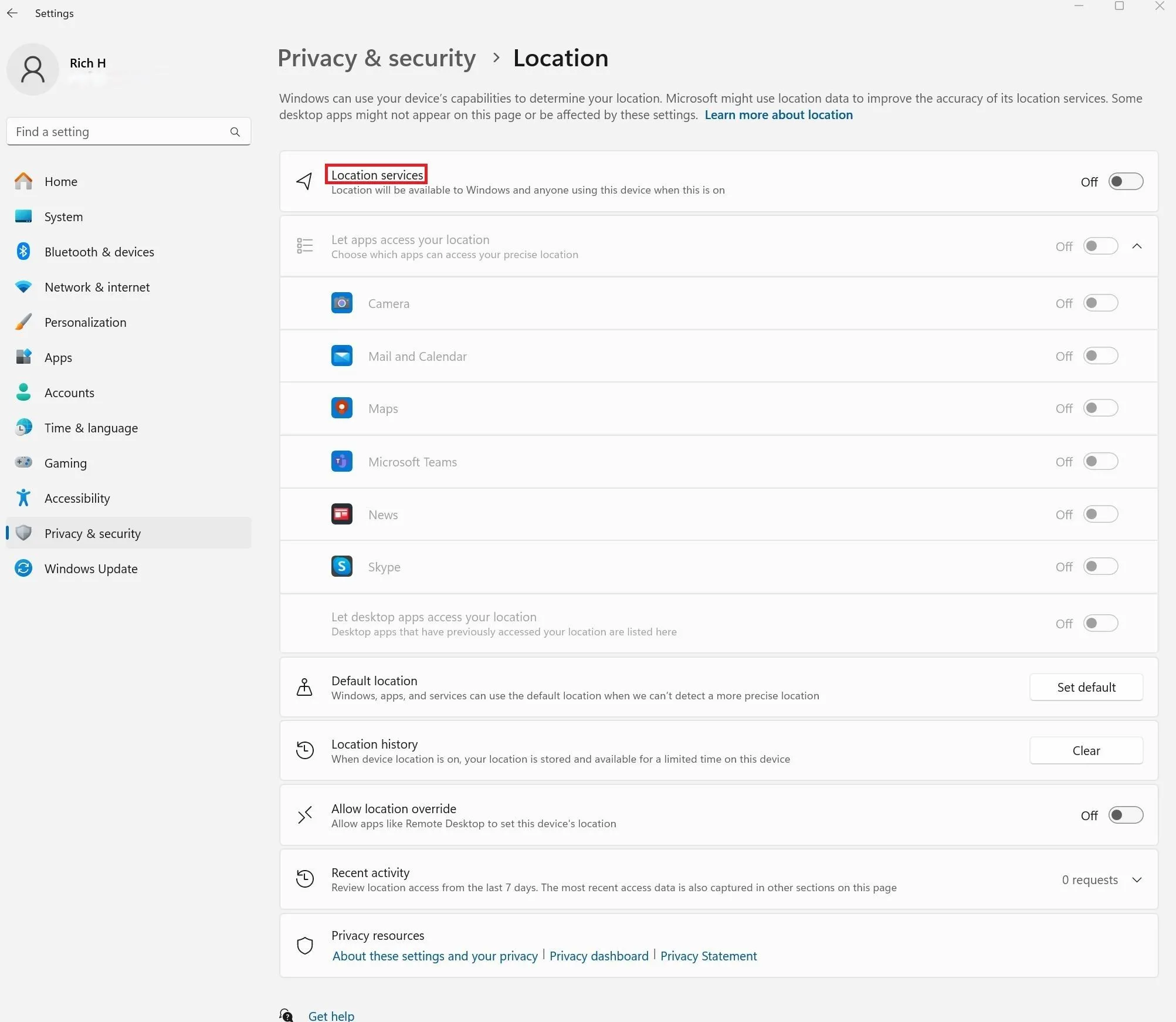Collapse Let apps access your location
The width and height of the screenshot is (1176, 1022).
1137,246
